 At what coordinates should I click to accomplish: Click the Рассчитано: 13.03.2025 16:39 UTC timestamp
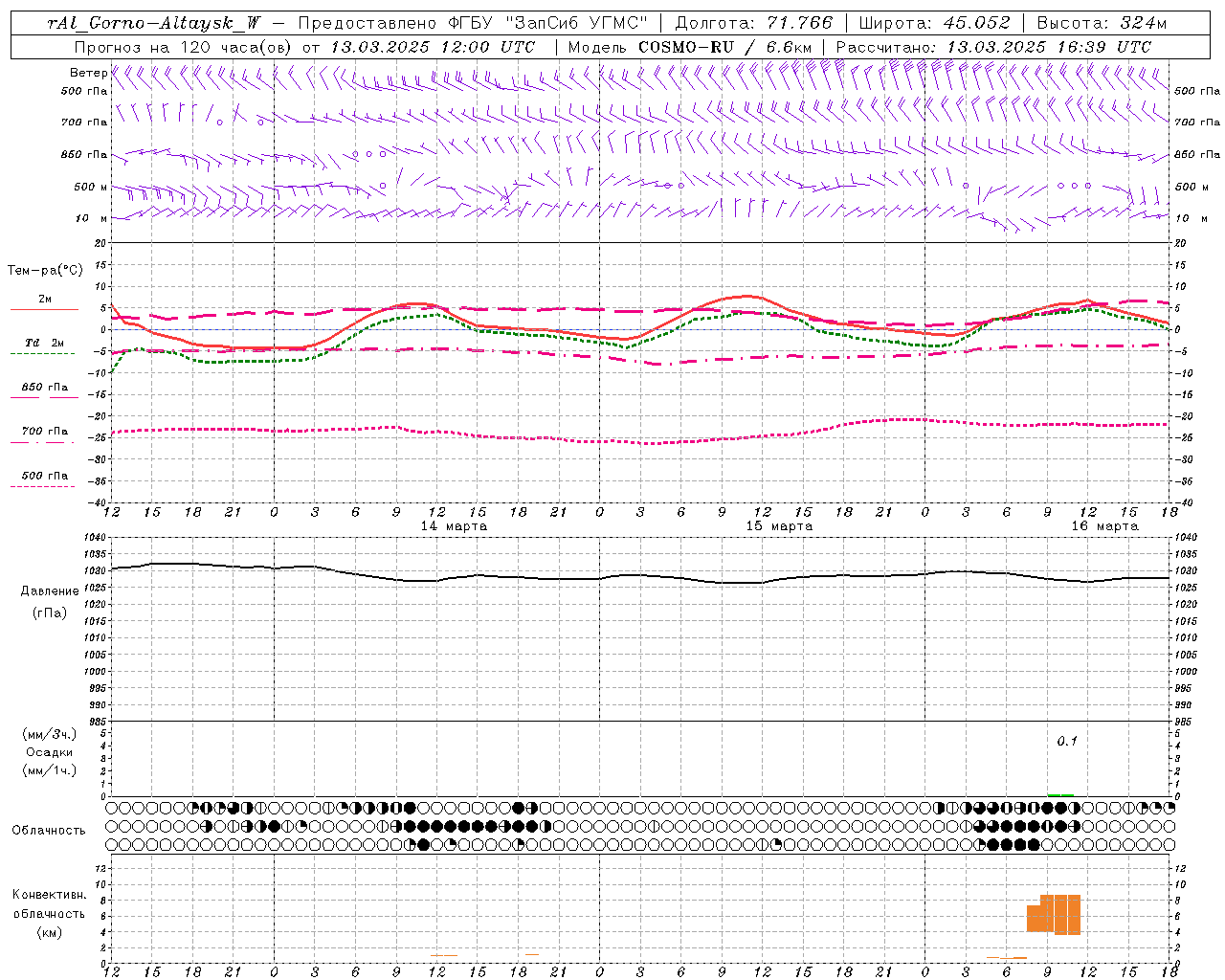(993, 47)
